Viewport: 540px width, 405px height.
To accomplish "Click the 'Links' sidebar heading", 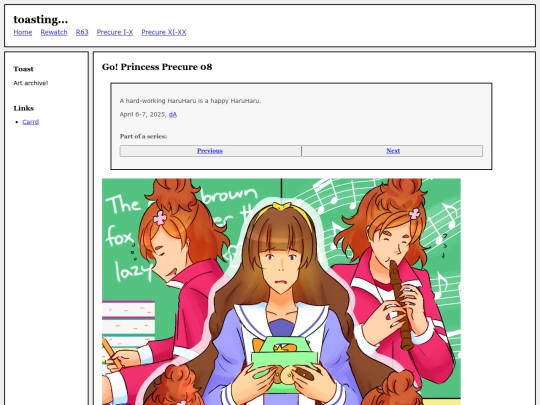I will [24, 108].
